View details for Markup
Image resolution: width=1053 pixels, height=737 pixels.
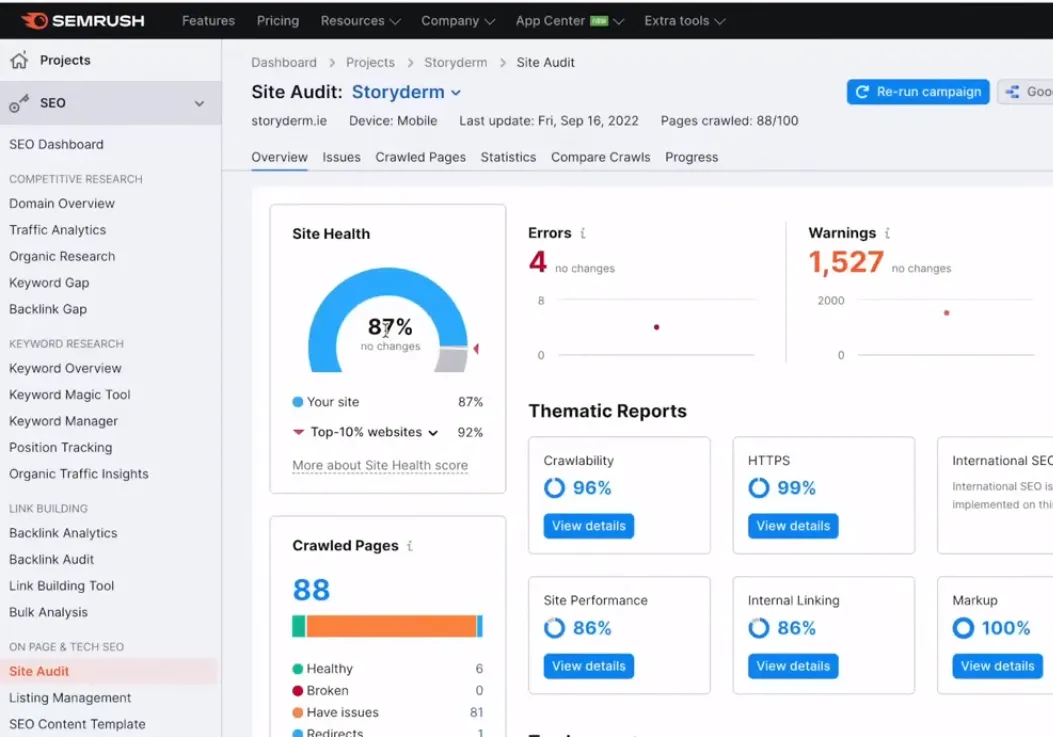[x=997, y=666]
